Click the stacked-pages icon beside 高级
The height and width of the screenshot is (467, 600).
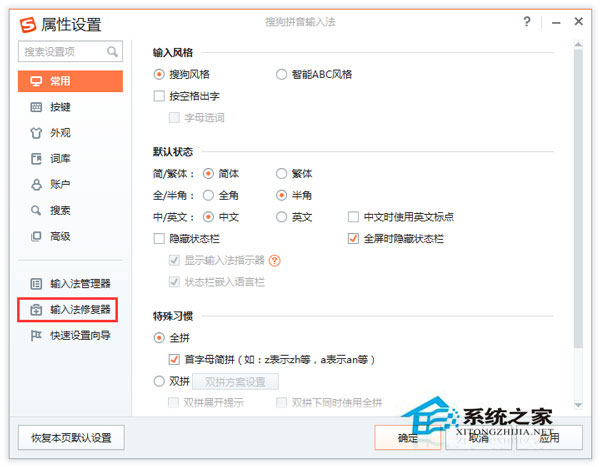tap(36, 236)
